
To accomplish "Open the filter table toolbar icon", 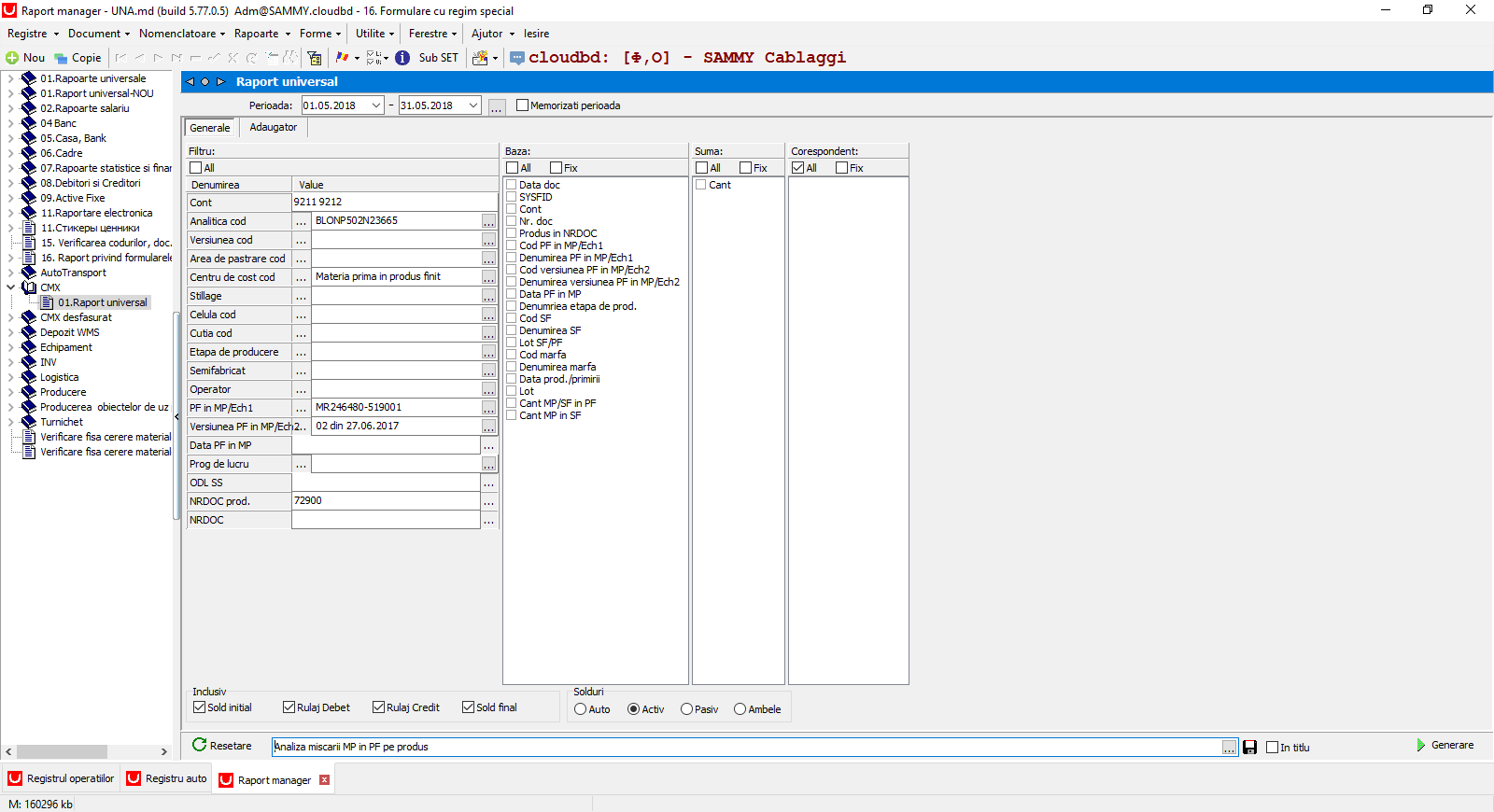I will pos(315,58).
